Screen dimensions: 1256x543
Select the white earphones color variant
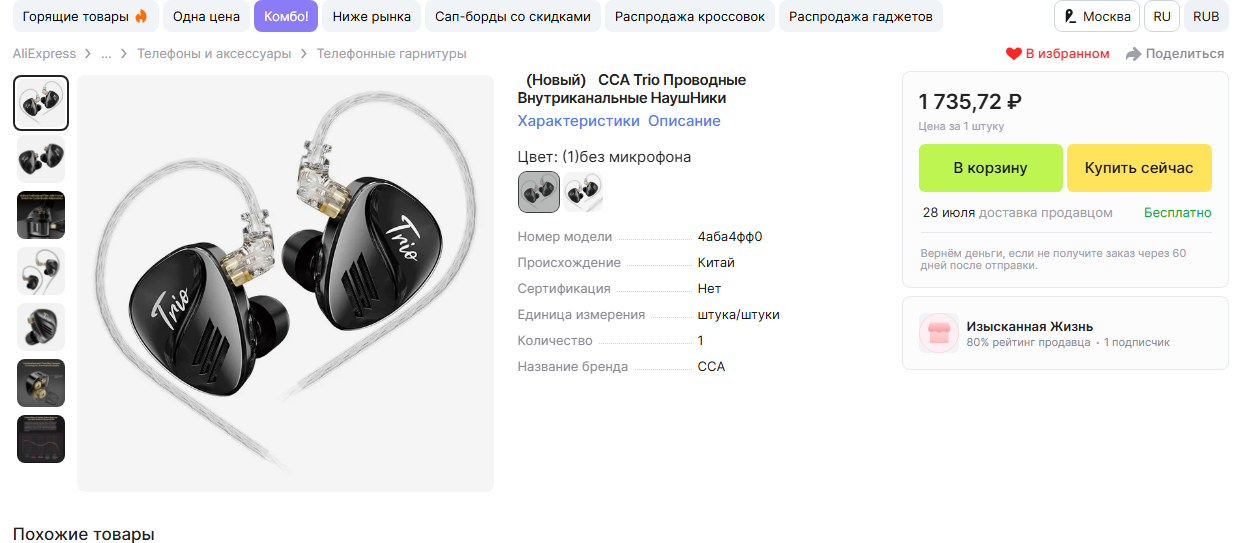pyautogui.click(x=583, y=192)
